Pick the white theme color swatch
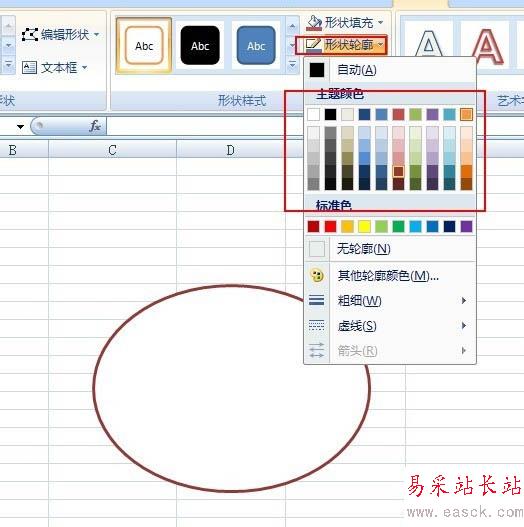 tap(314, 114)
